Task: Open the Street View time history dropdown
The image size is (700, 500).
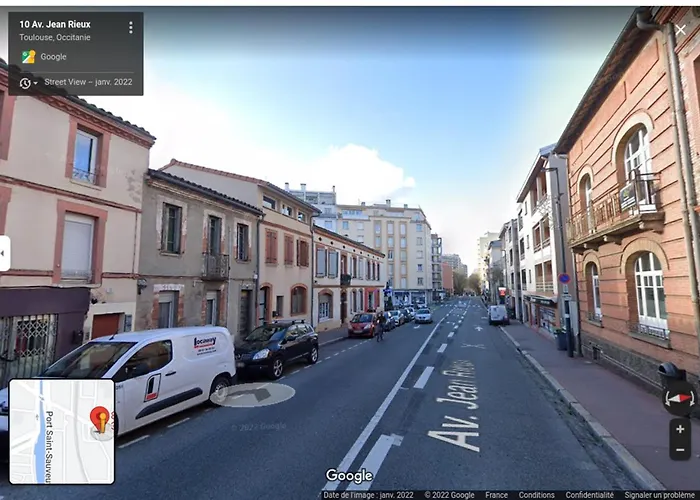Action: tap(29, 83)
